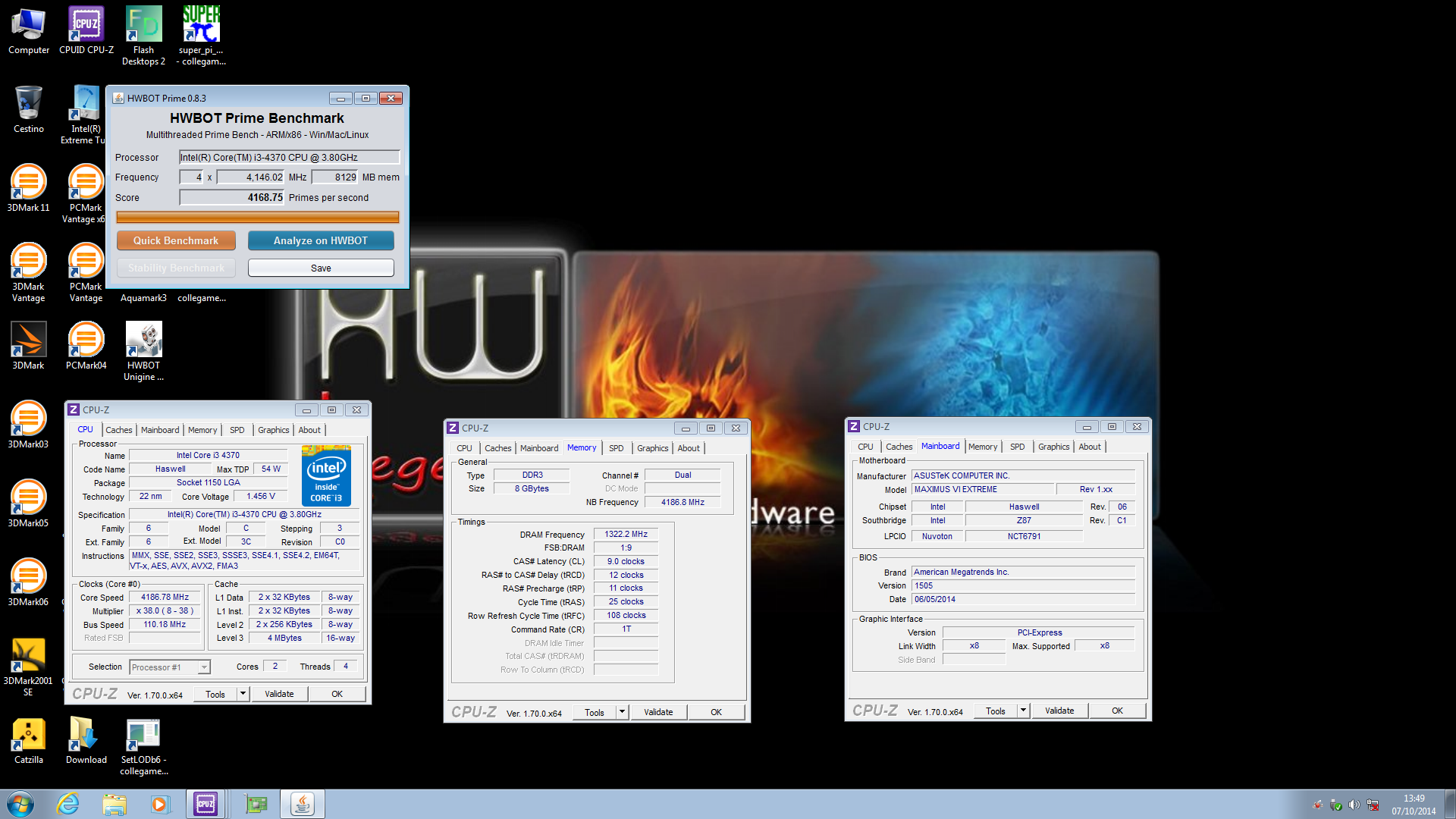Open the 3DMark2001 SE shortcut
The image size is (1456, 819).
click(29, 667)
